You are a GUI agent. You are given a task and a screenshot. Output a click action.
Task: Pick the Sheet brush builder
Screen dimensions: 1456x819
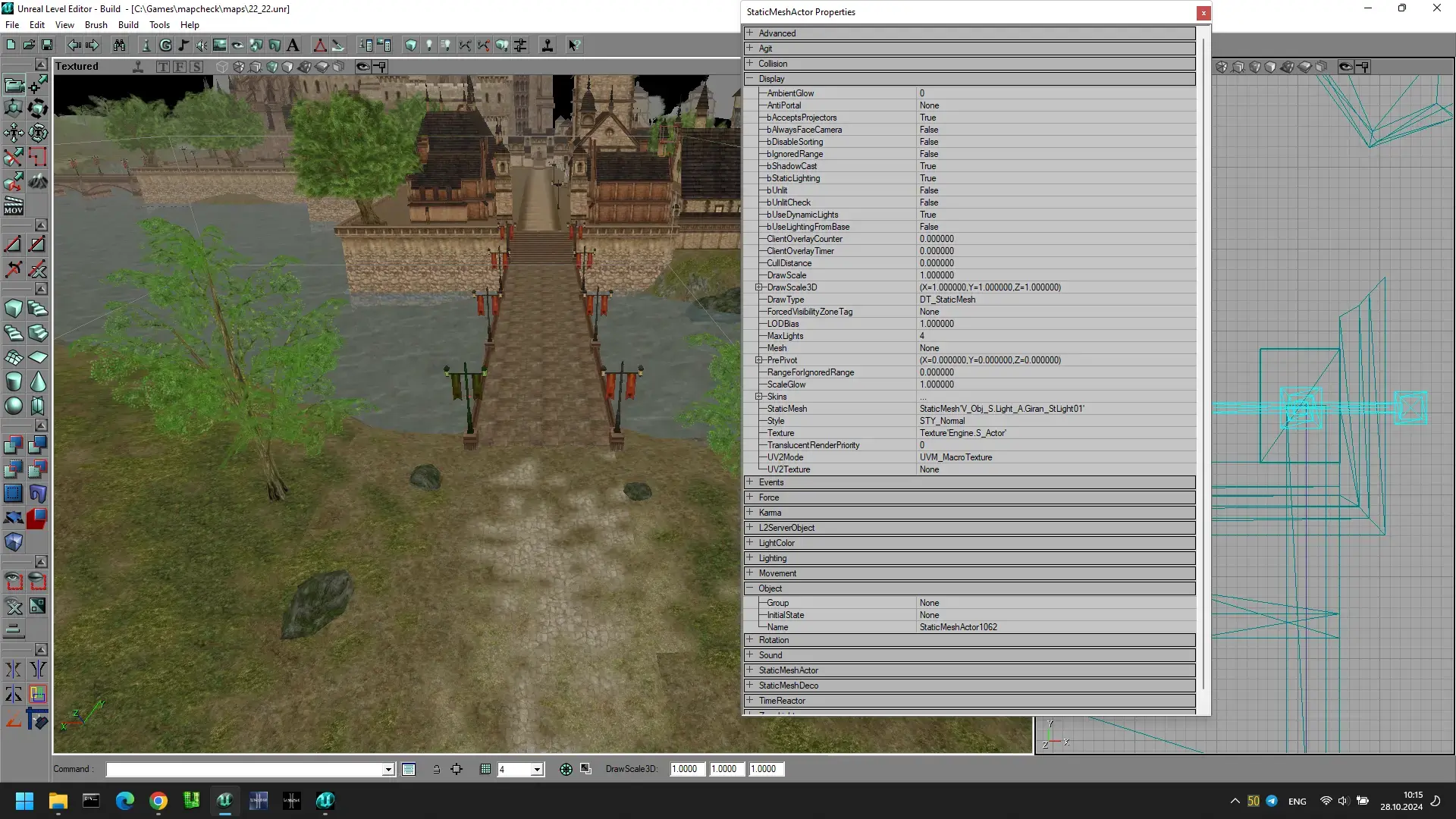[37, 357]
